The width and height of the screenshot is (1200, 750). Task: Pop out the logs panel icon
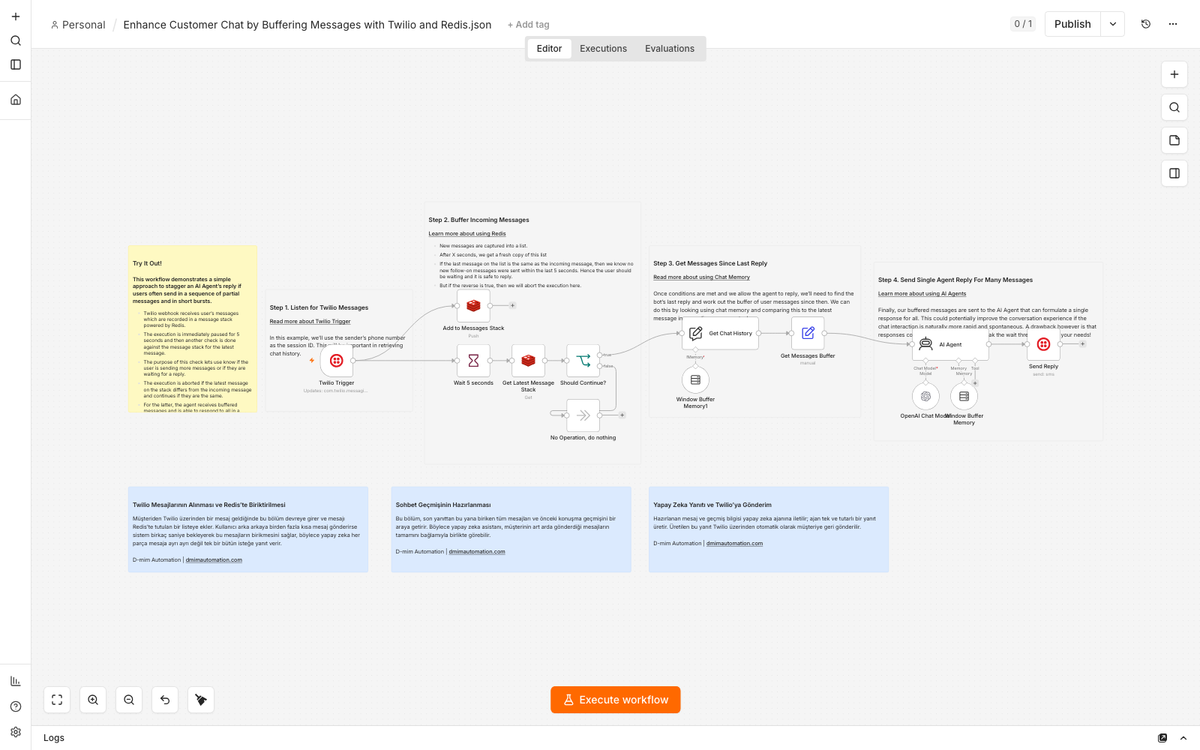coord(1162,738)
